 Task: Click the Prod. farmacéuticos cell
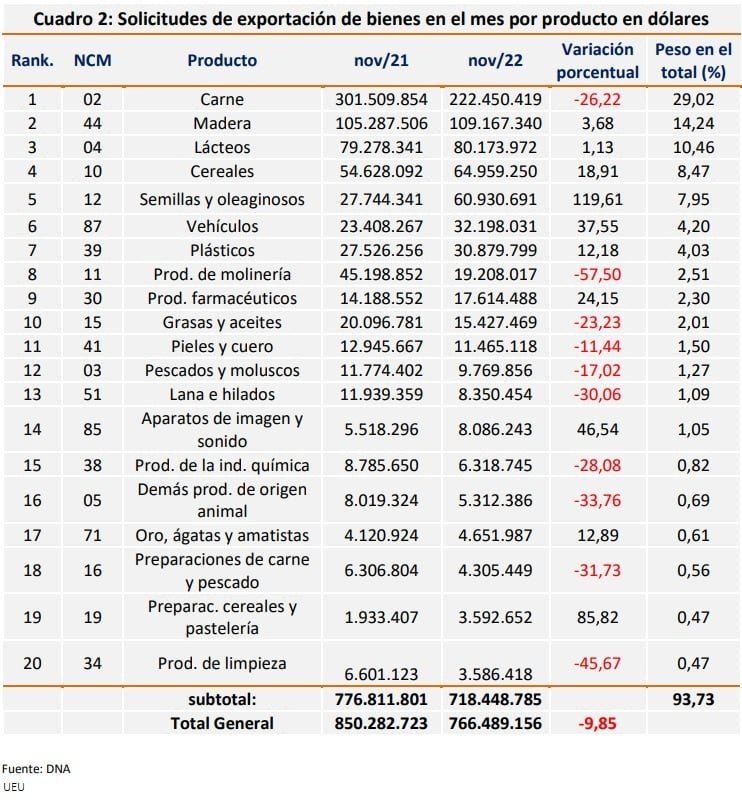click(x=222, y=298)
